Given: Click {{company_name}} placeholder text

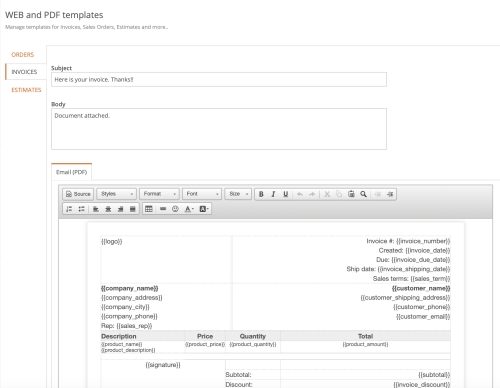Looking at the screenshot, I should (x=130, y=288).
